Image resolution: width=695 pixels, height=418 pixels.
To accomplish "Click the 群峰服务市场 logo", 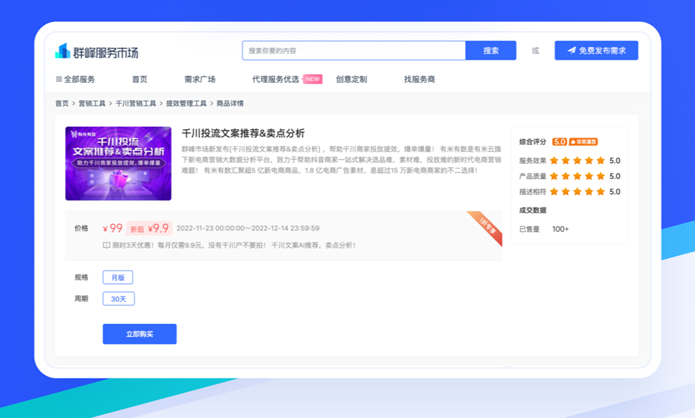I will (x=97, y=51).
